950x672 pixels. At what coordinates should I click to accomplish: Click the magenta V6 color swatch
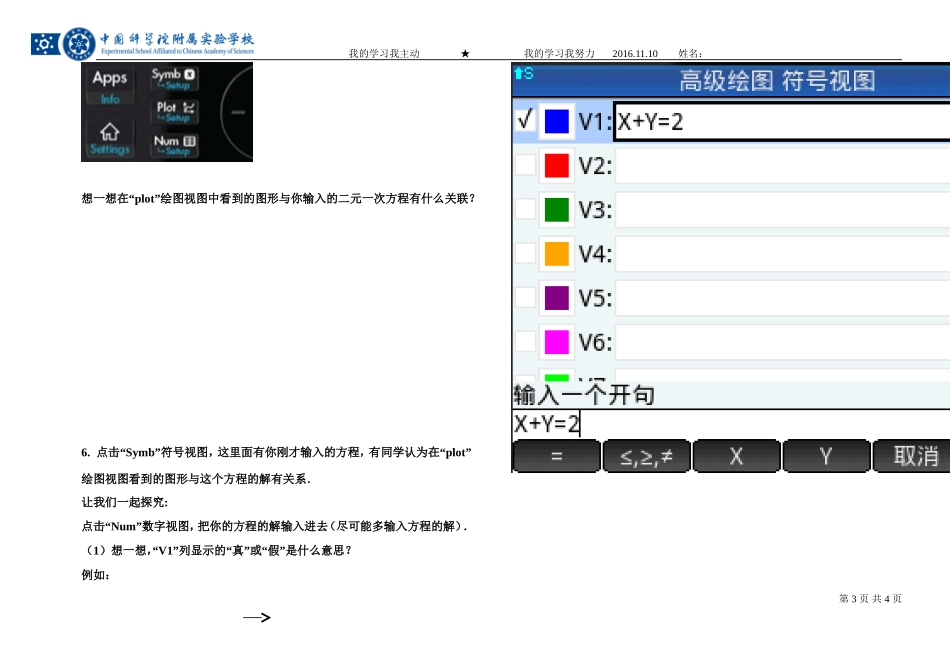pyautogui.click(x=557, y=342)
